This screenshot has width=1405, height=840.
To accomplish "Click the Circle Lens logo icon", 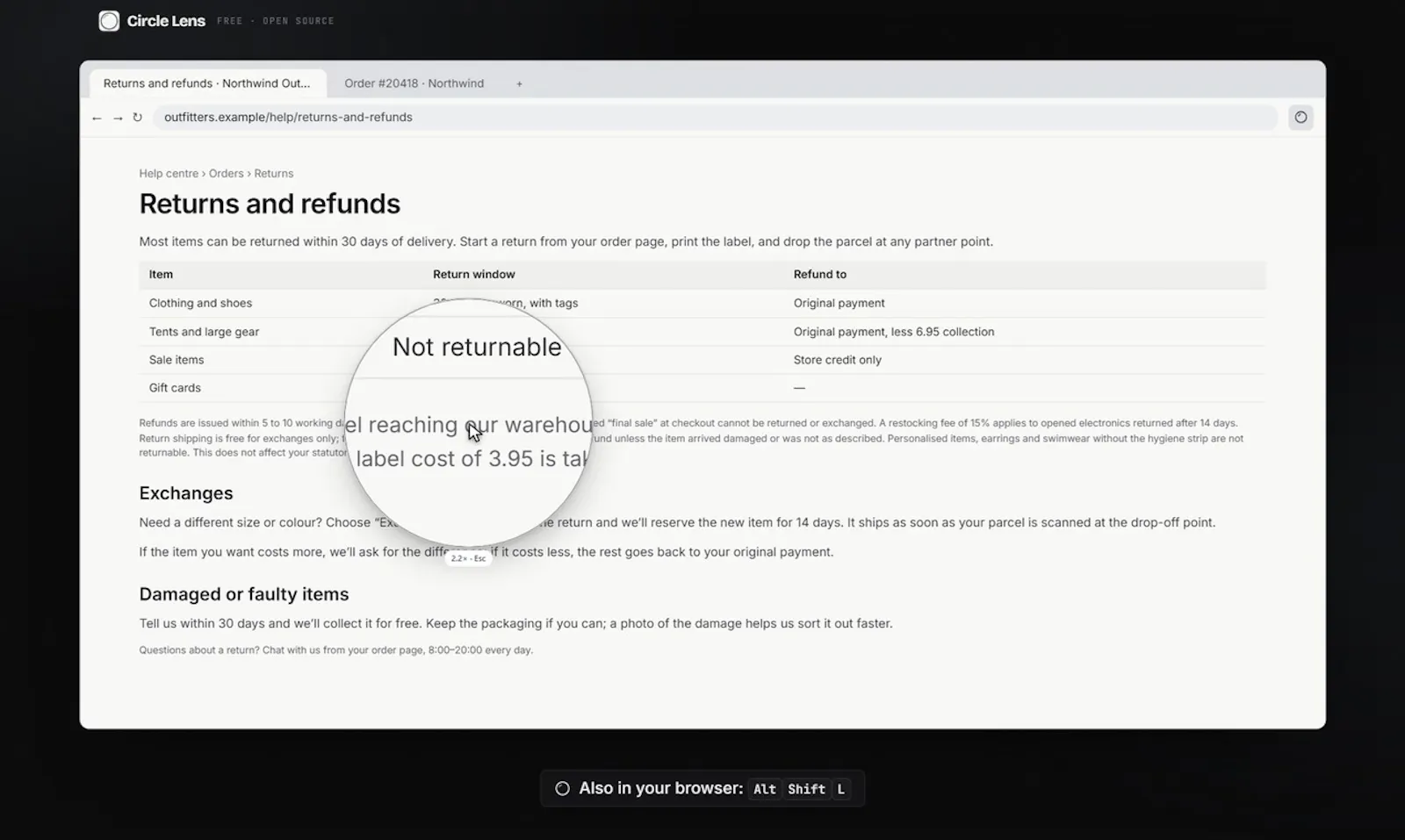I will click(x=109, y=21).
